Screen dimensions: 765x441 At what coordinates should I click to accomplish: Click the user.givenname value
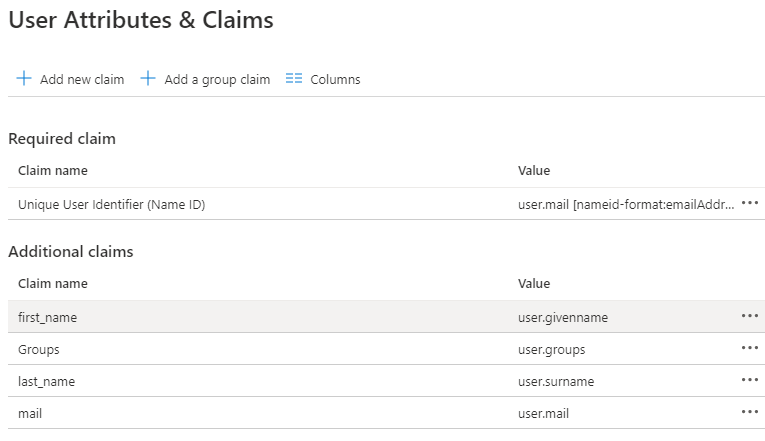click(562, 317)
